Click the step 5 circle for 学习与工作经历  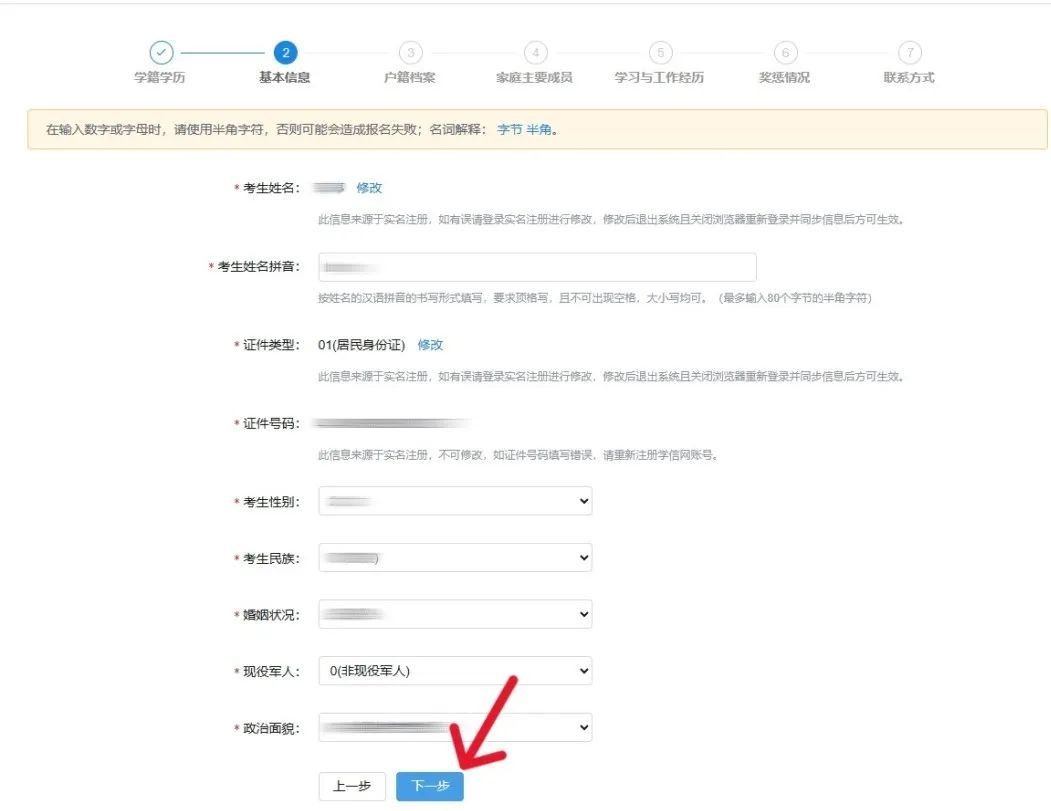pos(660,53)
